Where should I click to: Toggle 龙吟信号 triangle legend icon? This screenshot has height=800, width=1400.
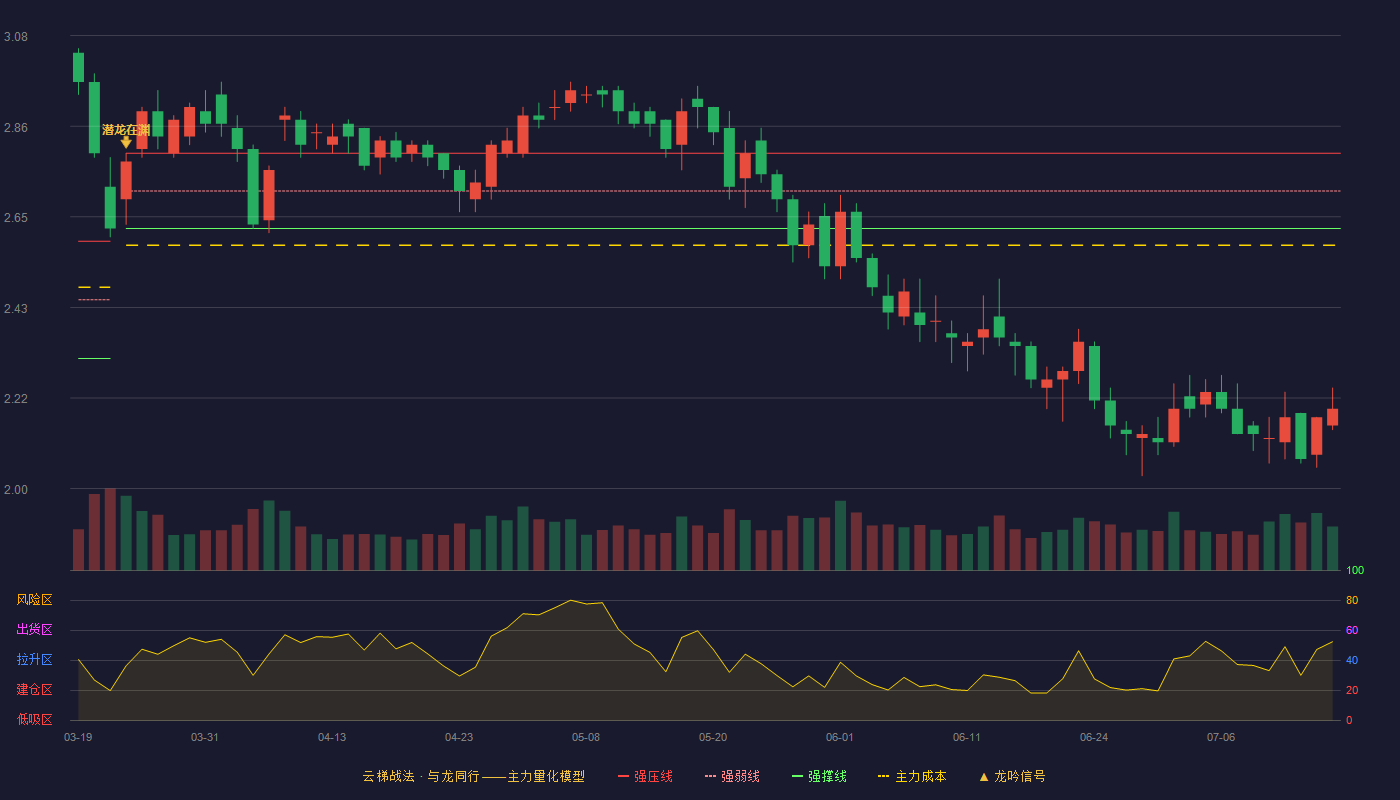(984, 776)
